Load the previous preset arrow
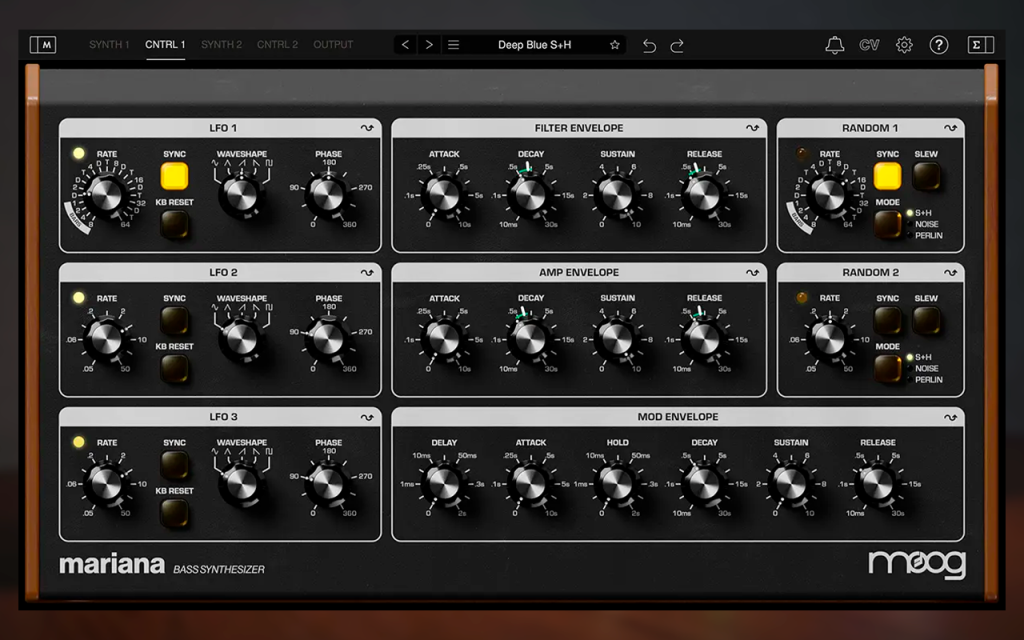The width and height of the screenshot is (1024, 640). [x=406, y=44]
